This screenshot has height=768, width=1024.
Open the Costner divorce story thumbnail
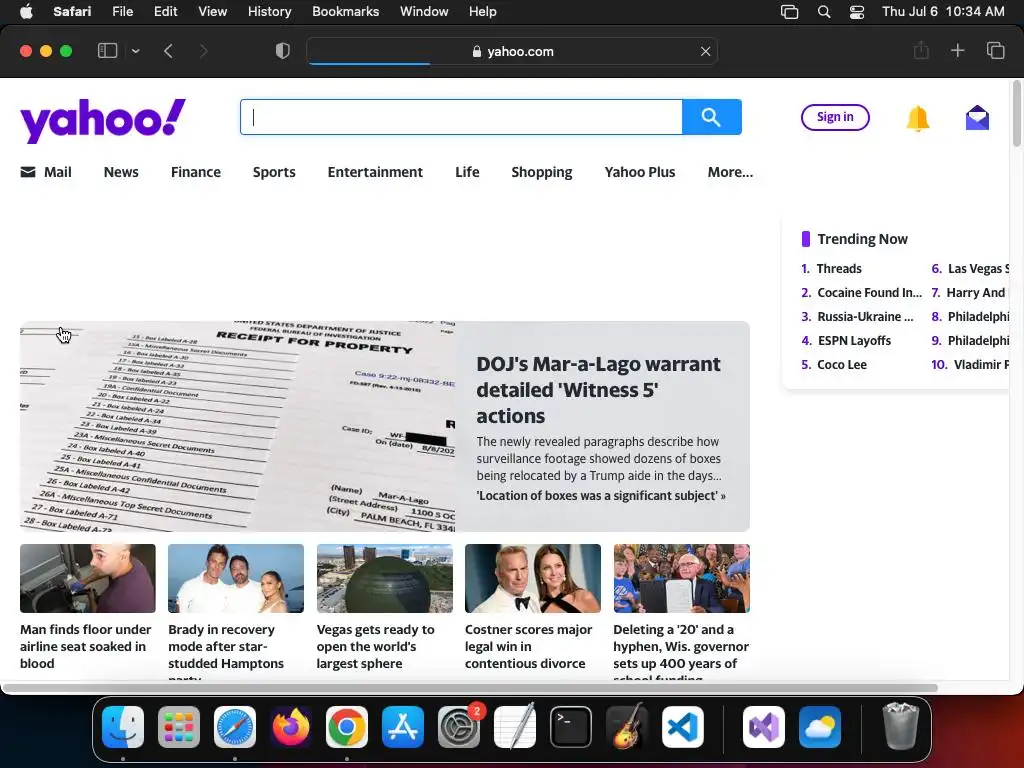pos(533,579)
